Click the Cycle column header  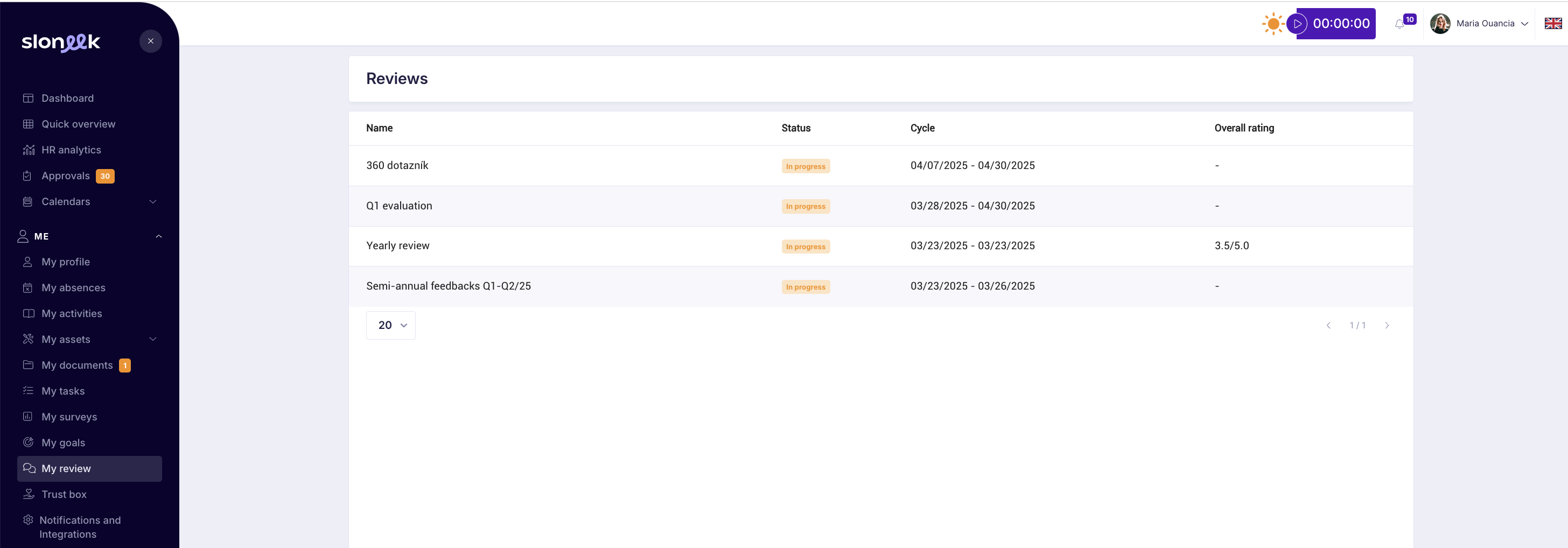click(x=922, y=128)
